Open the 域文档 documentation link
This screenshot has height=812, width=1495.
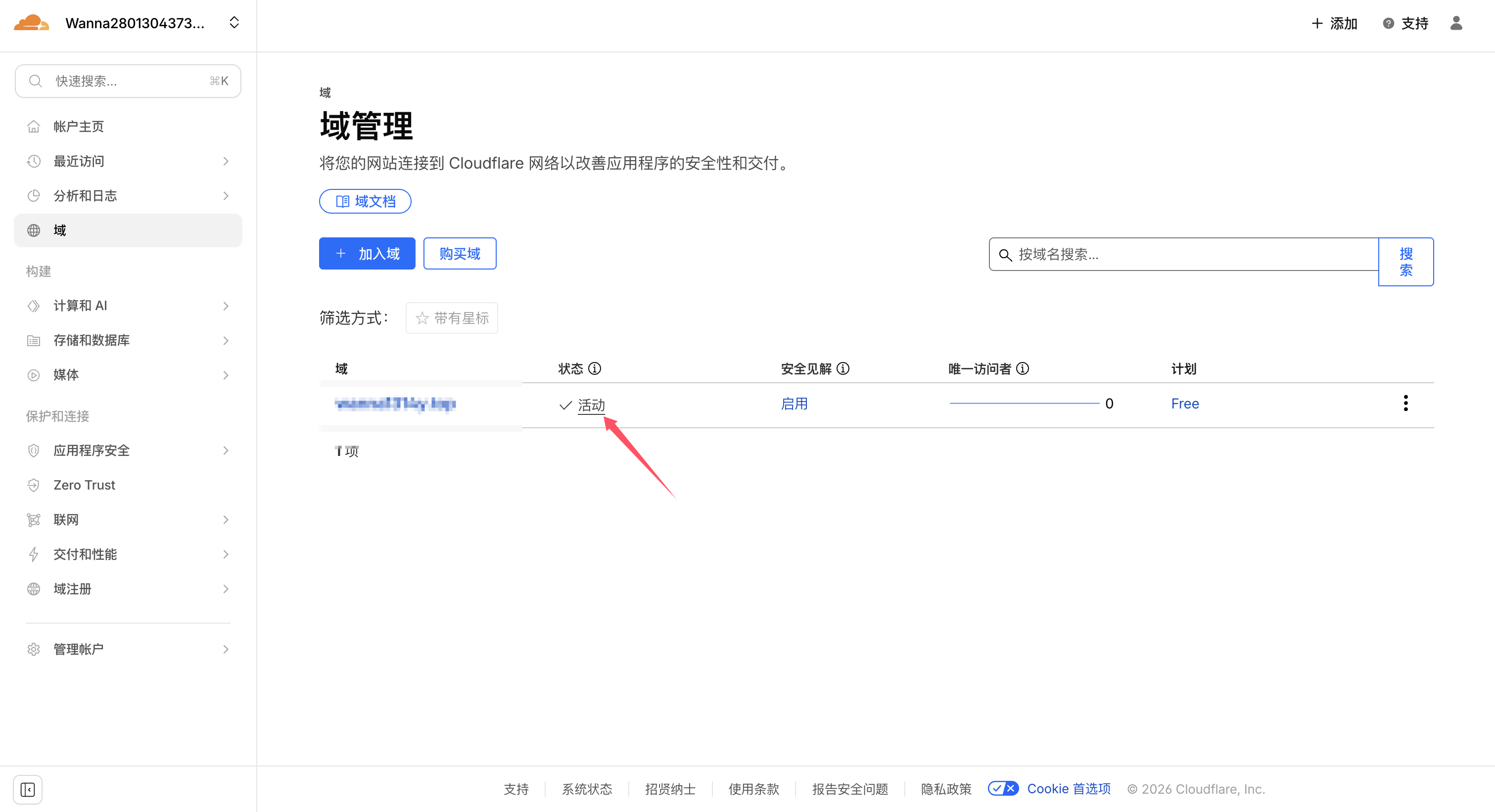pyautogui.click(x=365, y=201)
